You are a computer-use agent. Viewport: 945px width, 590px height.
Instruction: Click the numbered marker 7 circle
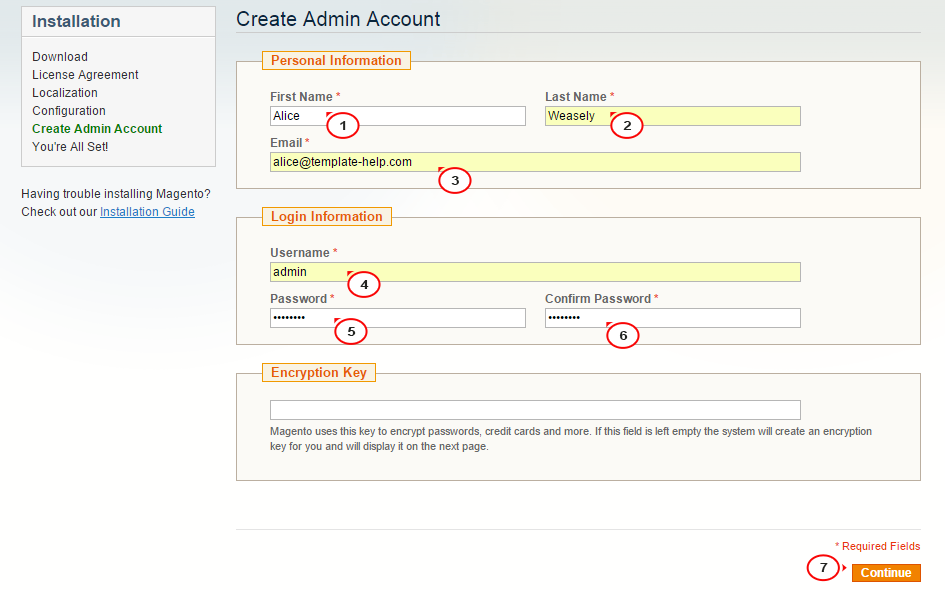pyautogui.click(x=823, y=567)
